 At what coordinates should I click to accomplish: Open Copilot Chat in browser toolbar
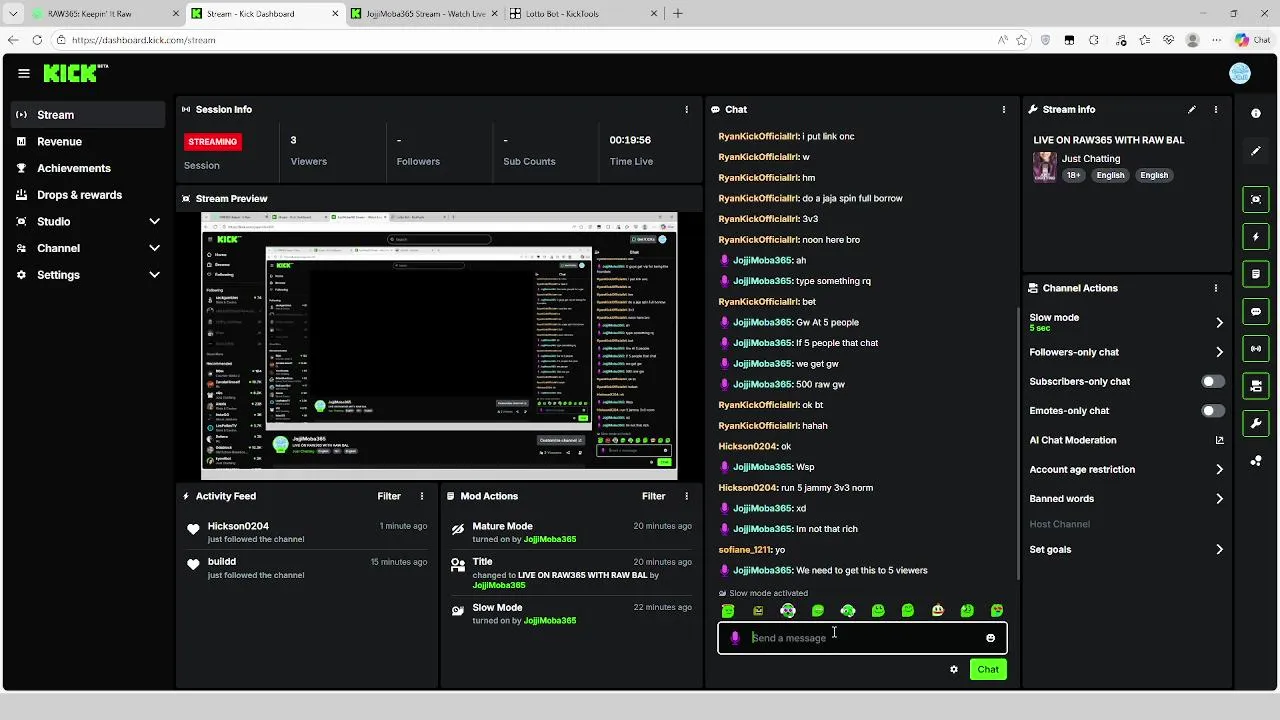pyautogui.click(x=1253, y=40)
